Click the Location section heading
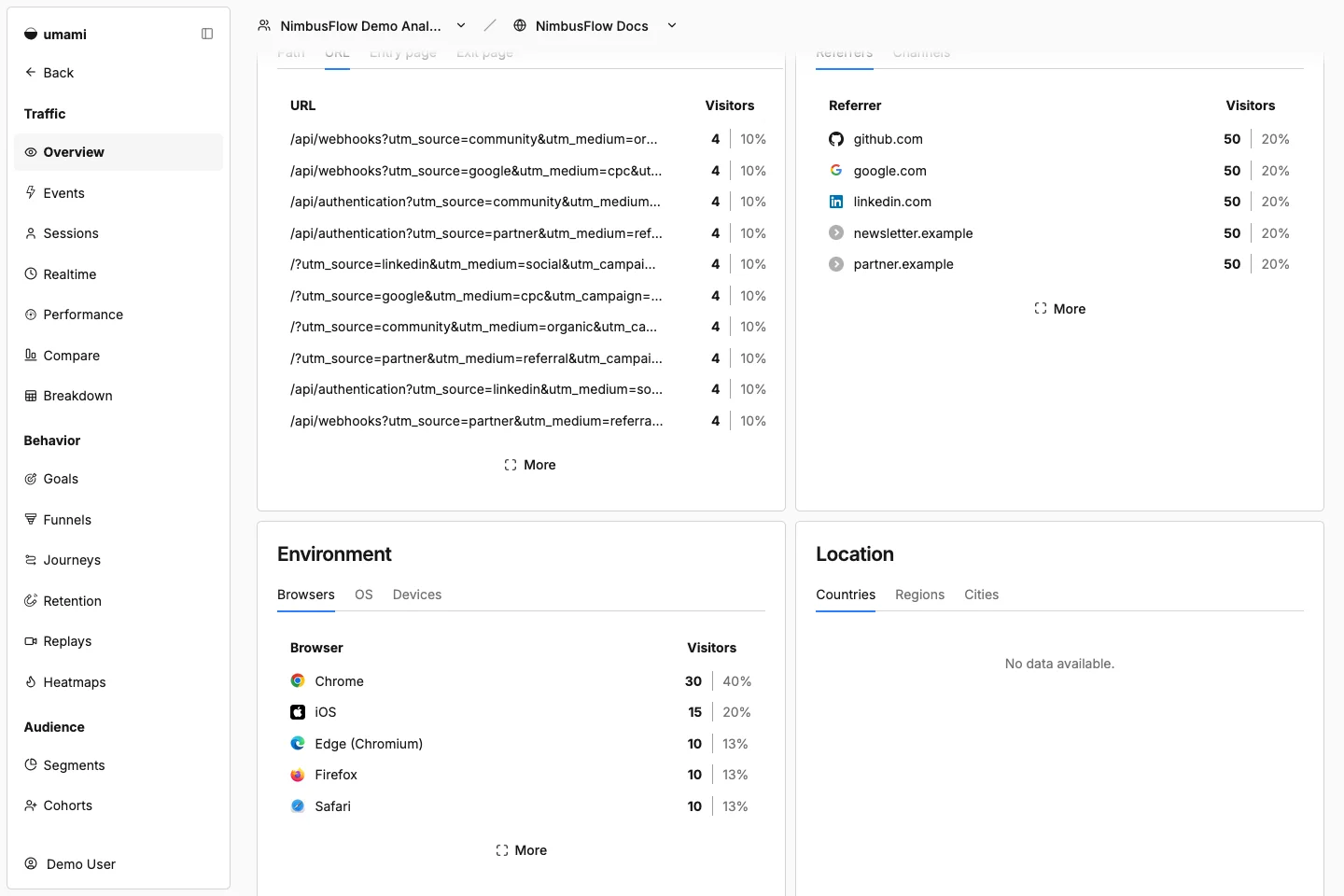1344x896 pixels. click(855, 554)
